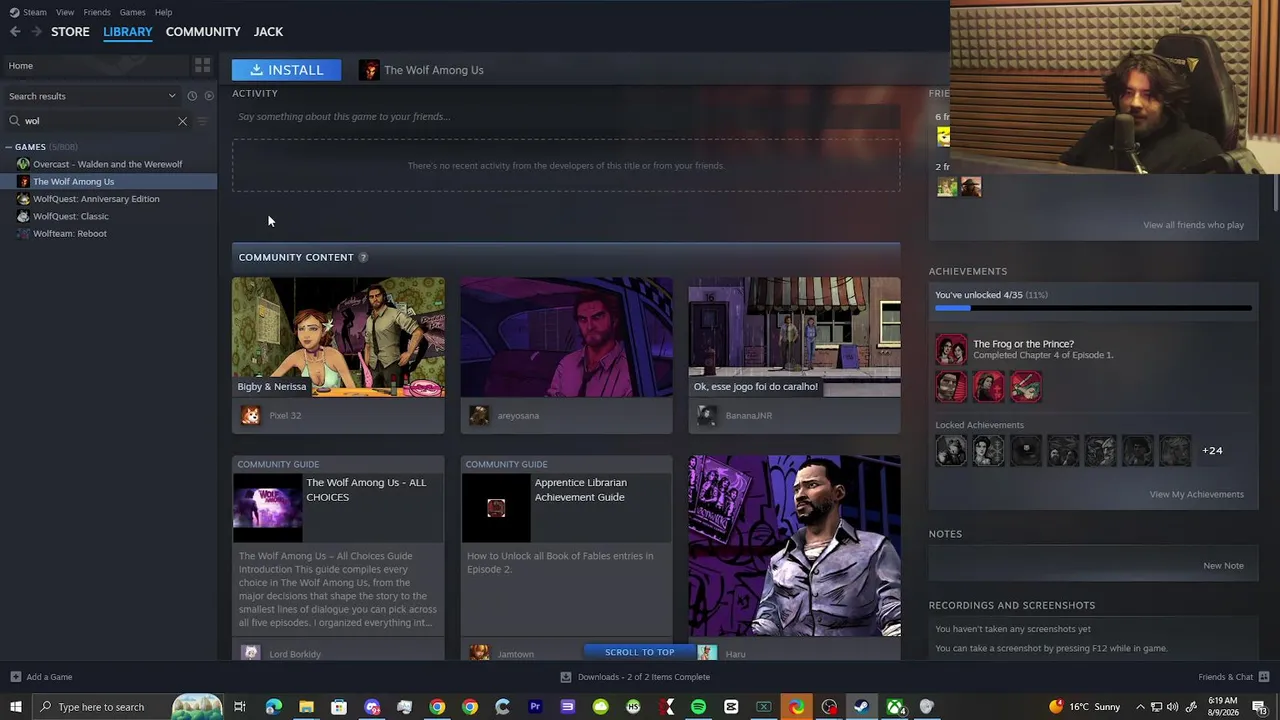Open Bigby & Nerissa screenshot thumbnail
Image resolution: width=1280 pixels, height=720 pixels.
(x=338, y=337)
